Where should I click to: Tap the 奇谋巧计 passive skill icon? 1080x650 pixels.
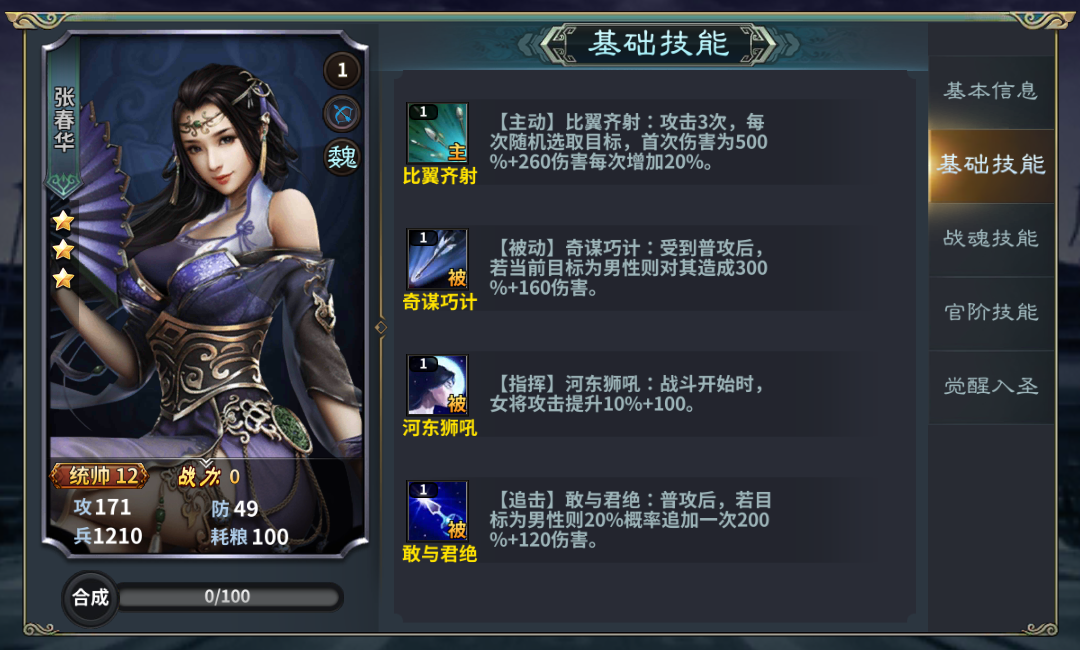pyautogui.click(x=437, y=259)
